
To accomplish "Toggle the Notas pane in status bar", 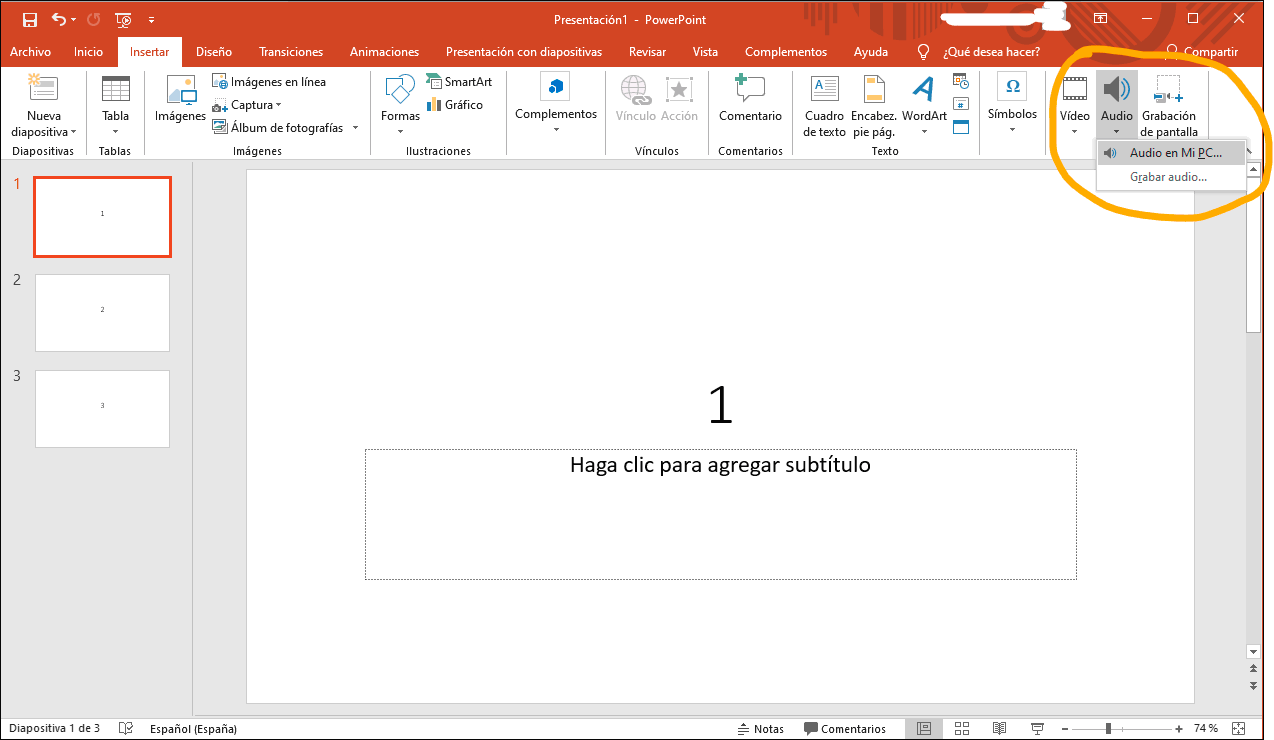I will coord(760,728).
